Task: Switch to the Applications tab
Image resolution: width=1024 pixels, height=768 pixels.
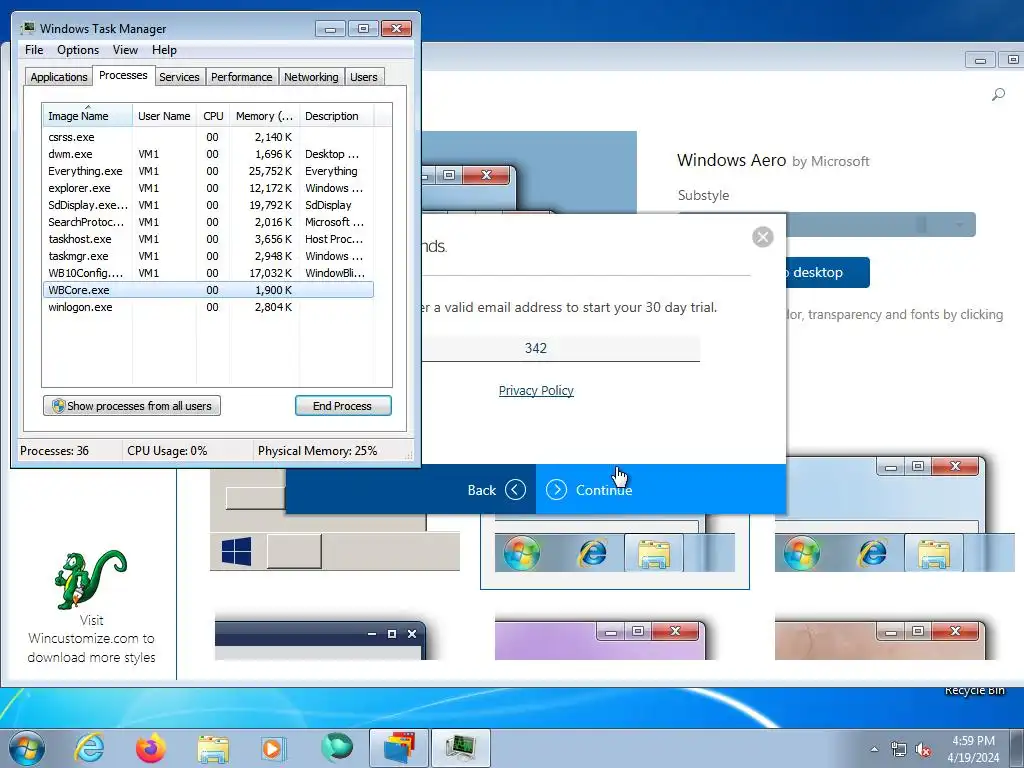Action: point(59,77)
